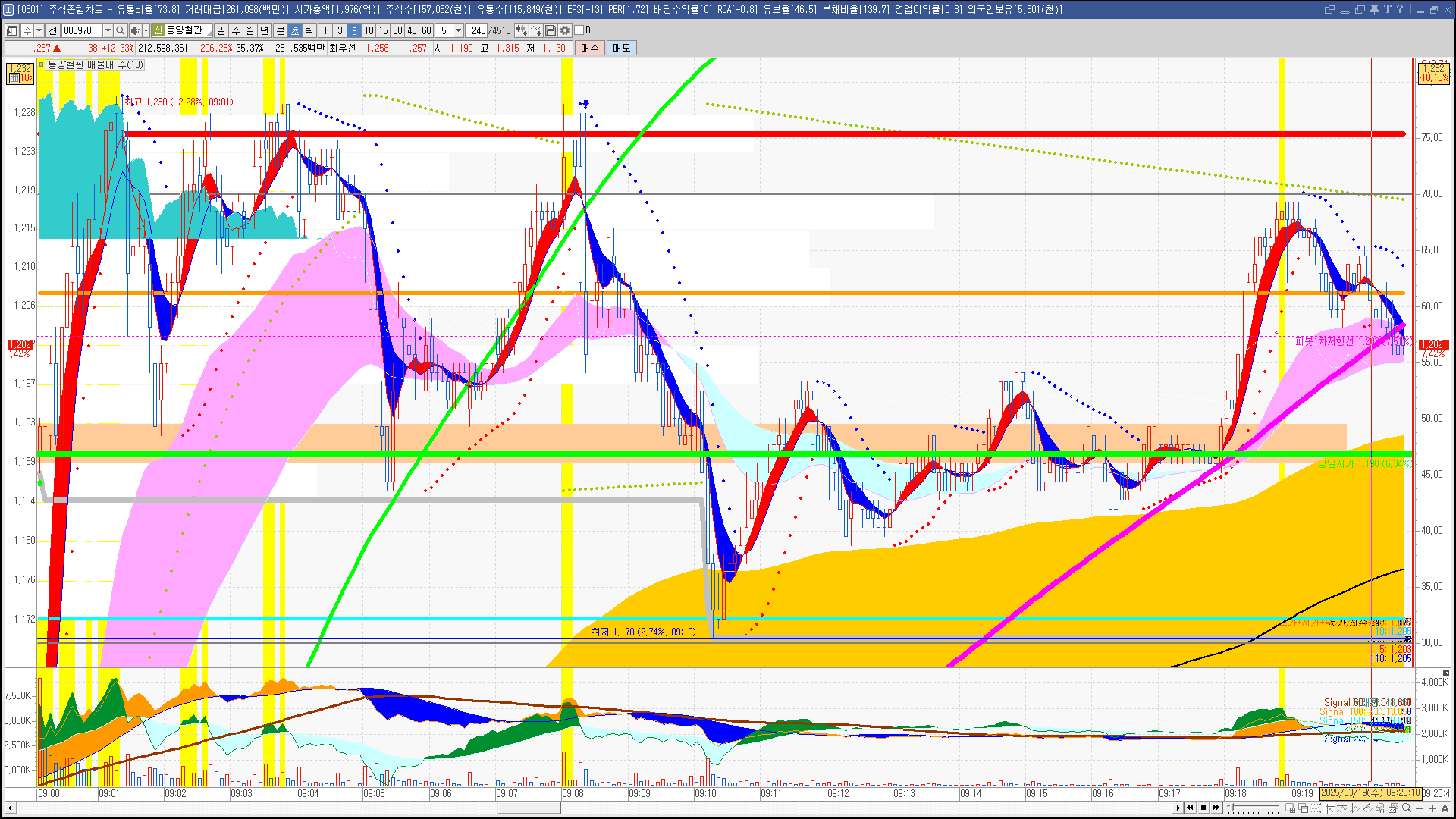Open the stock code 008970 dropdown
1456x819 pixels.
pos(108,30)
